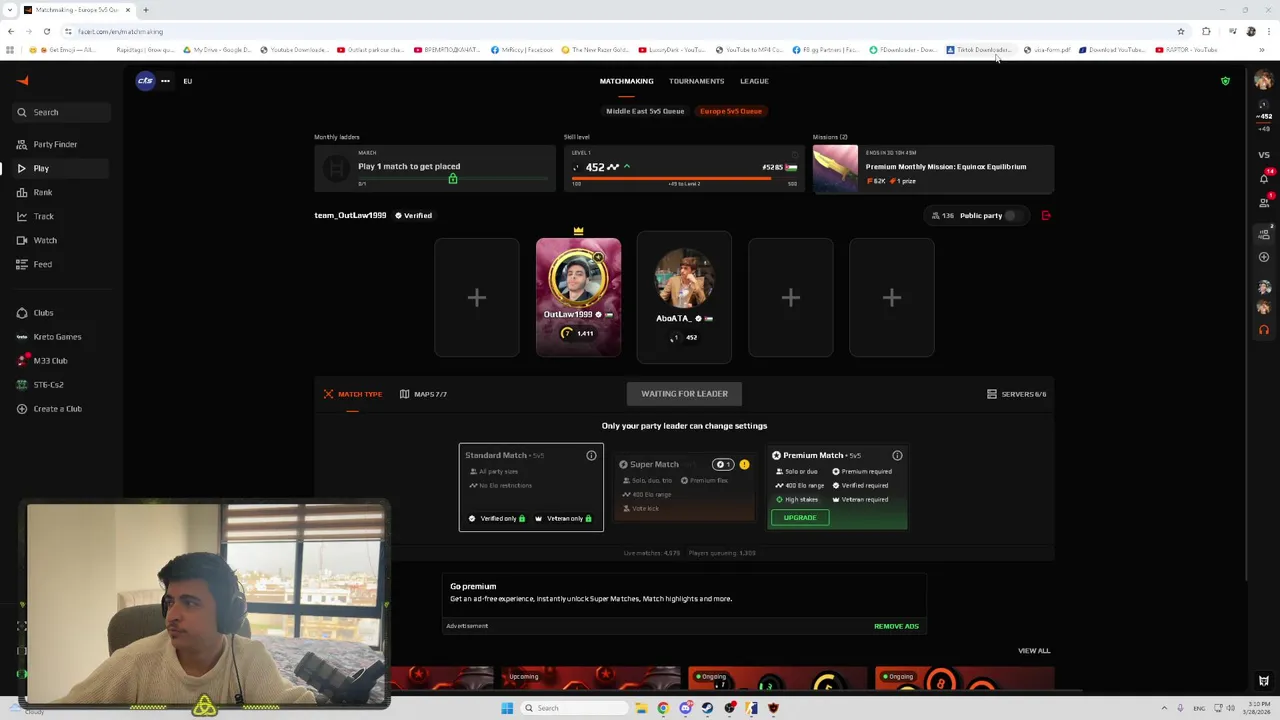
Task: Open the Watch page in sidebar
Action: [x=37, y=240]
